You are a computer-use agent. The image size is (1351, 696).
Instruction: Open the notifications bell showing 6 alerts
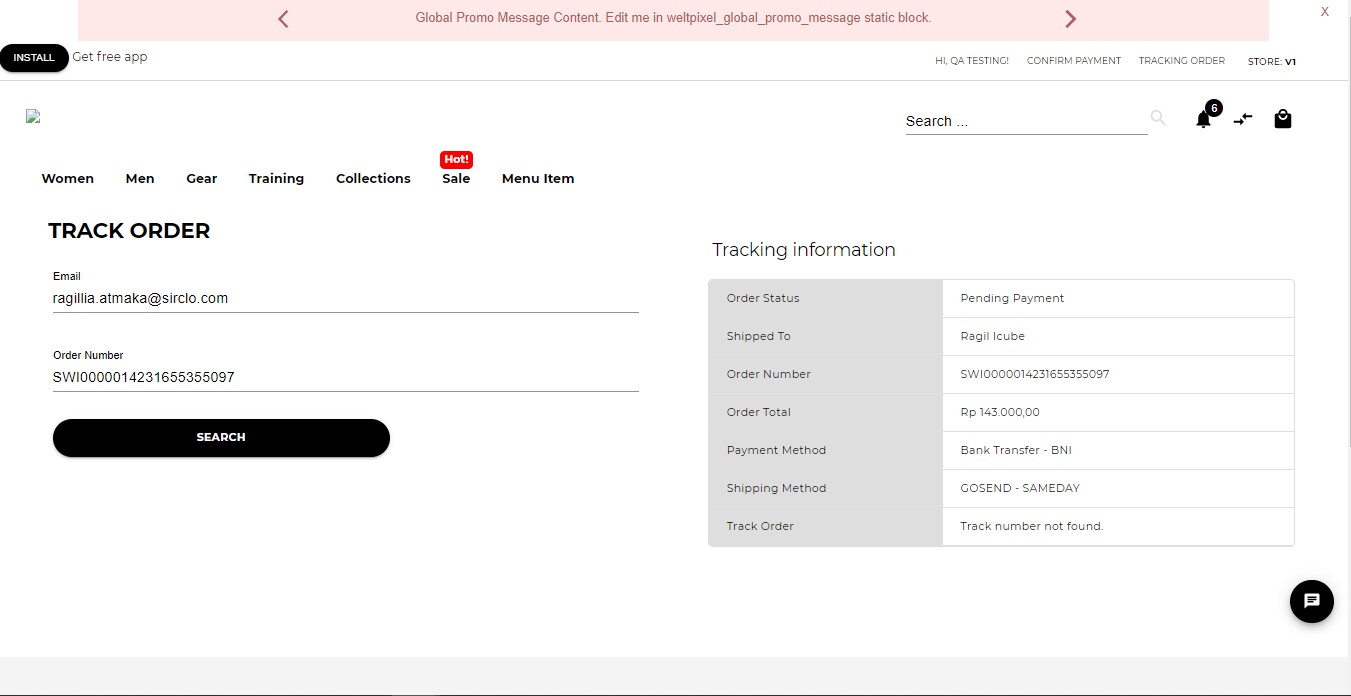point(1203,117)
